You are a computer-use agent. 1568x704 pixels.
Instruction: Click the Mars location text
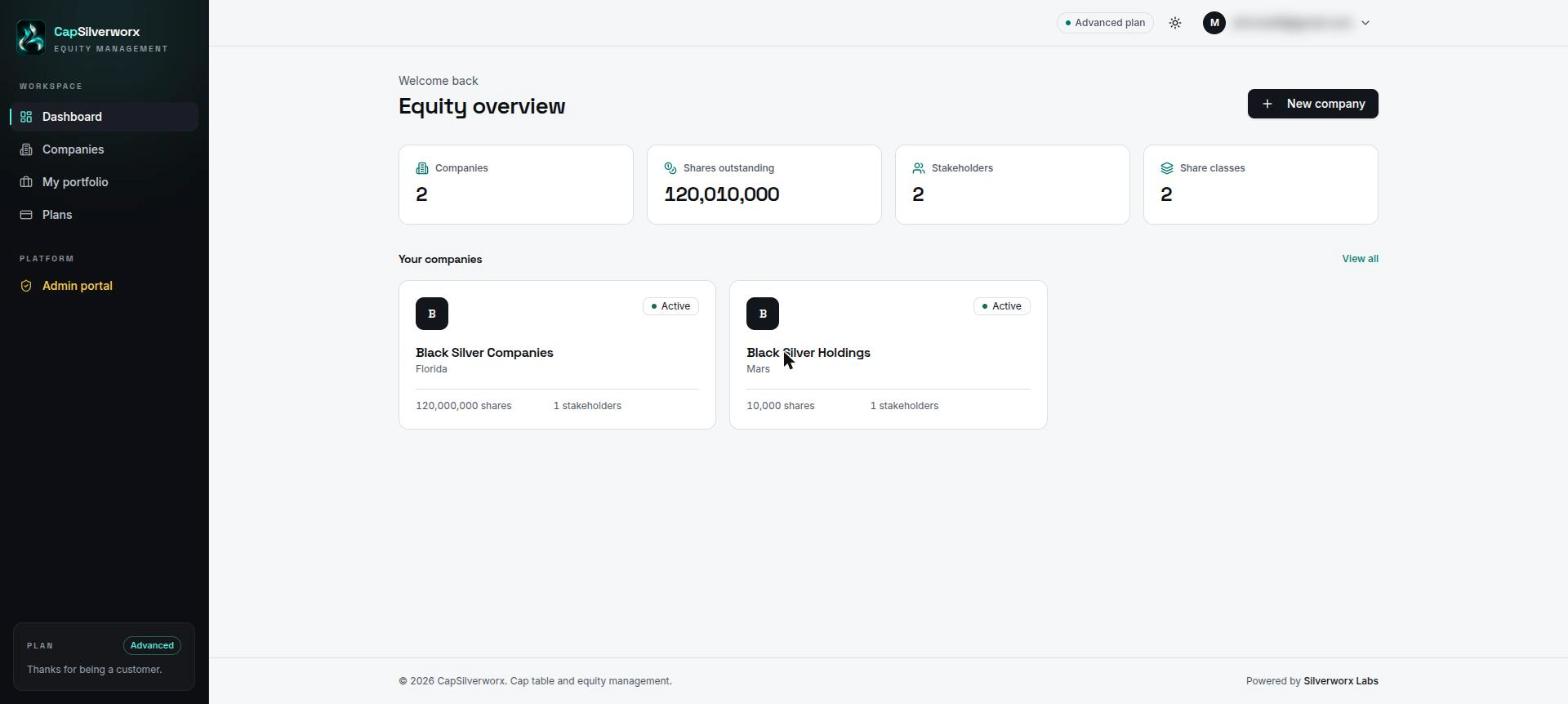[x=758, y=369]
